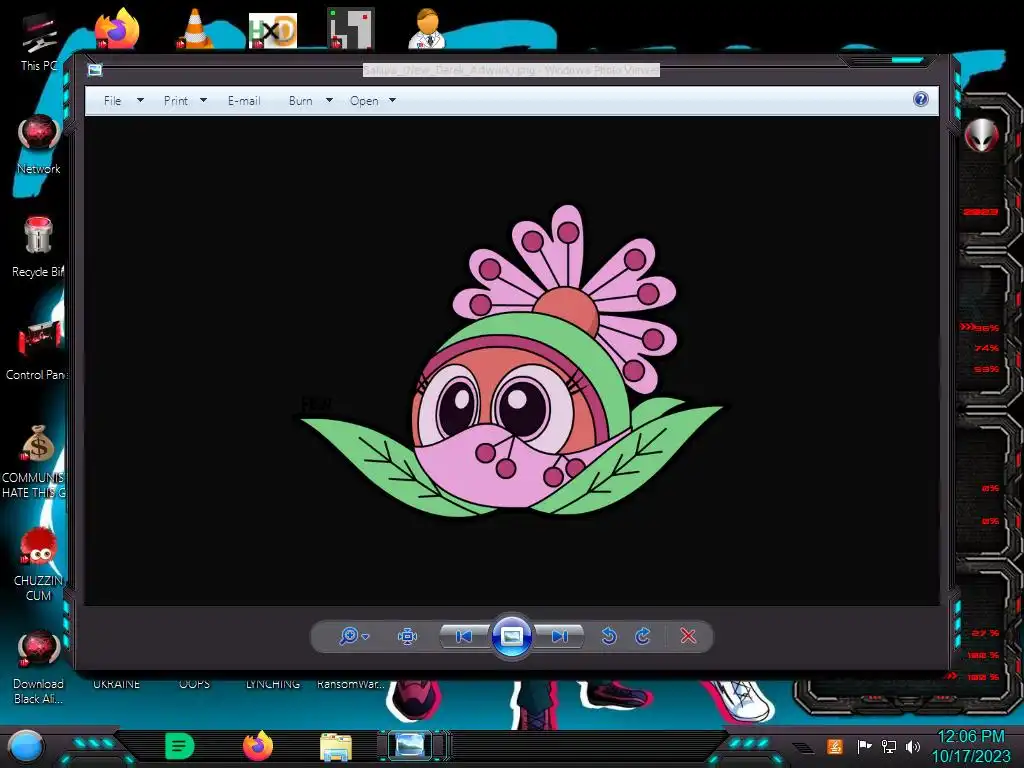Click the Open menu item
This screenshot has width=1024, height=768.
(364, 101)
